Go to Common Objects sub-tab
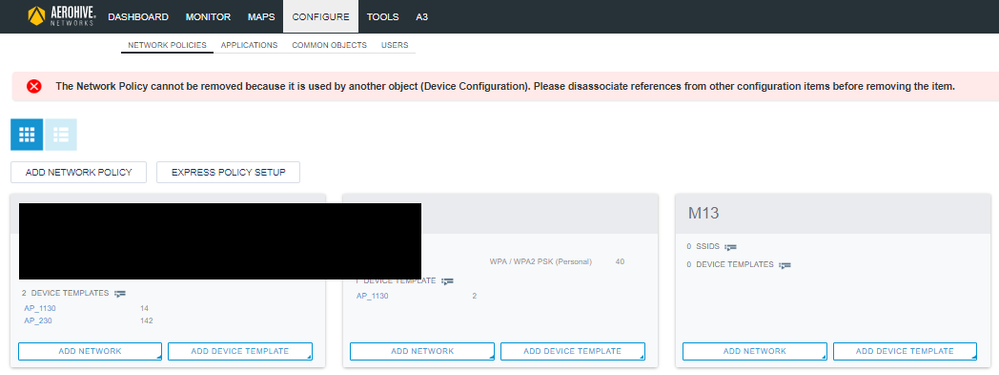999x375 pixels. coord(329,45)
